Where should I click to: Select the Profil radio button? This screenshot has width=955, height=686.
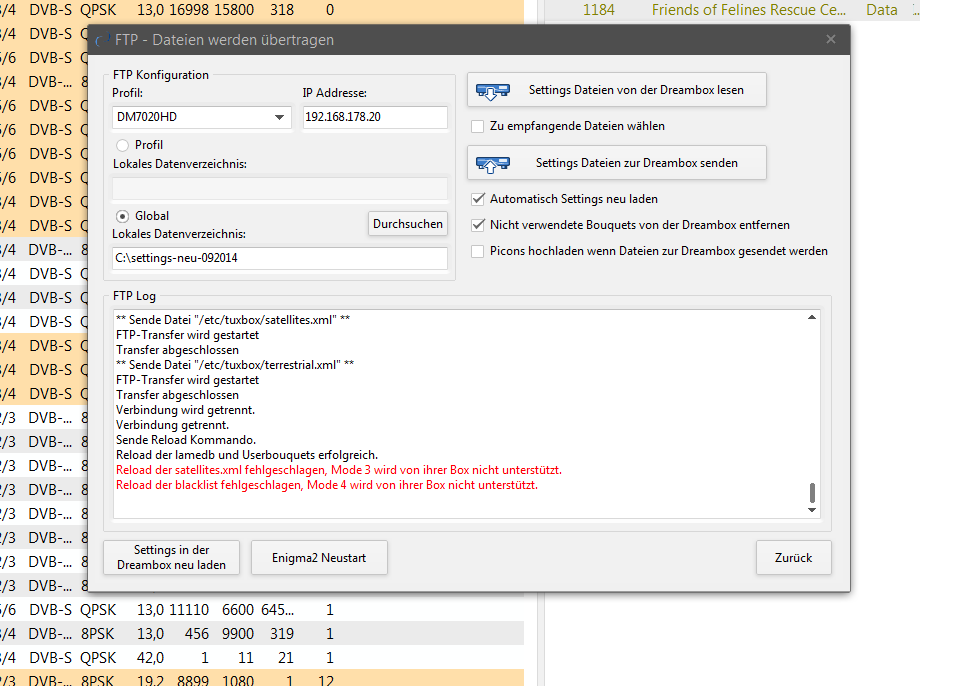coord(123,145)
